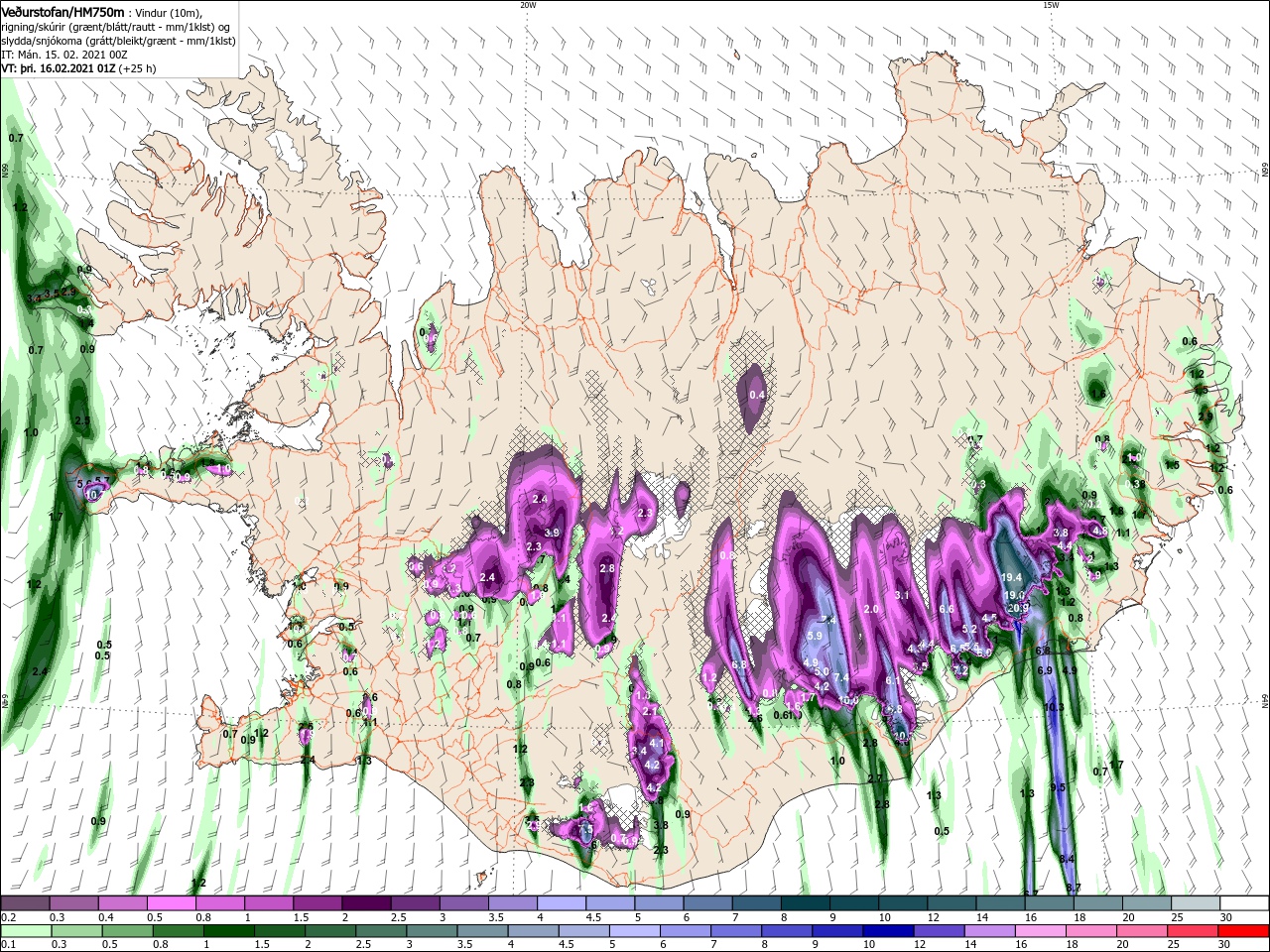Viewport: 1270px width, 952px height.
Task: Click the '5.9' snowfall value
Action: point(816,636)
